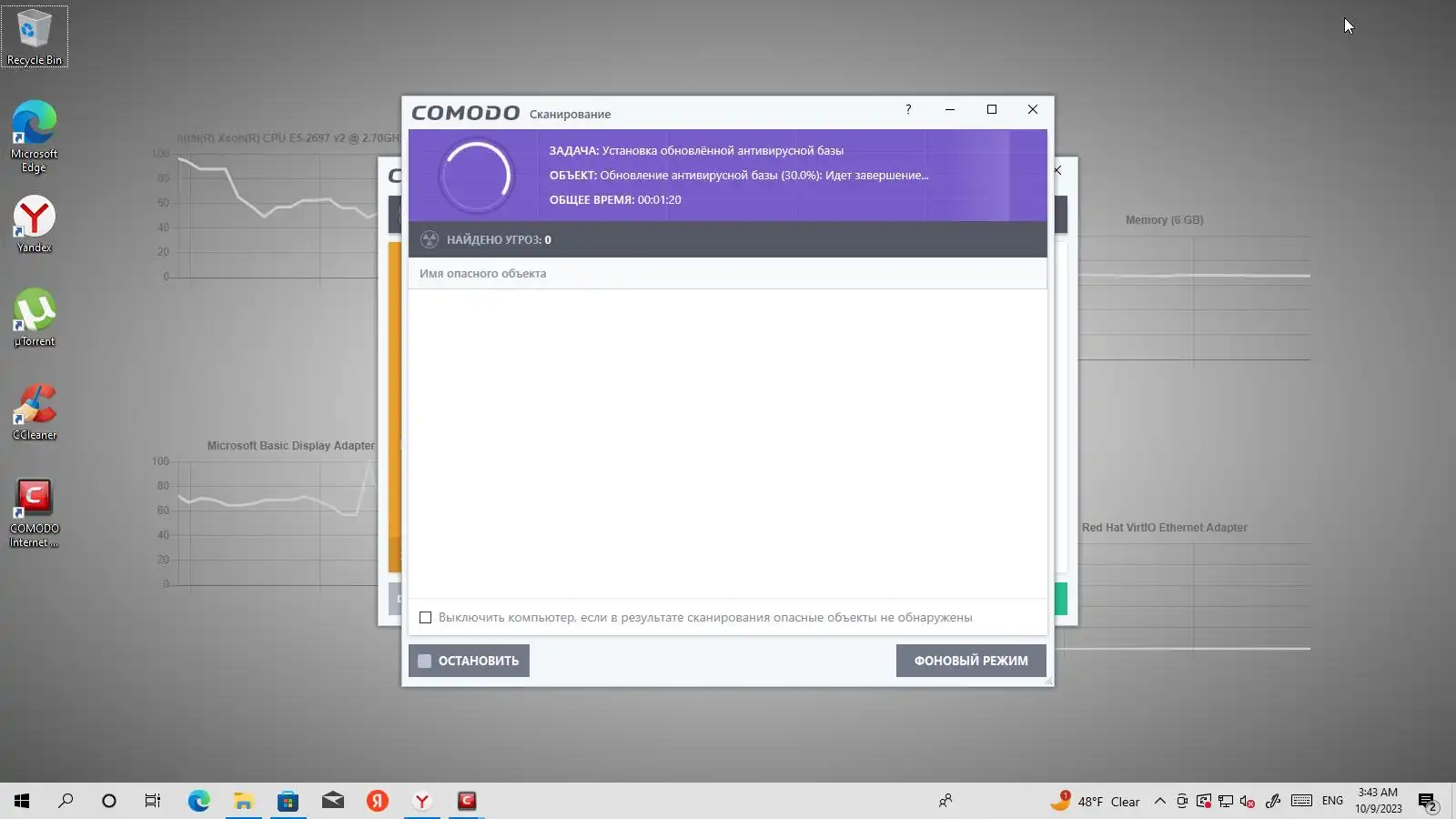Click the muted volume tray icon
1456x819 pixels.
tap(1248, 801)
